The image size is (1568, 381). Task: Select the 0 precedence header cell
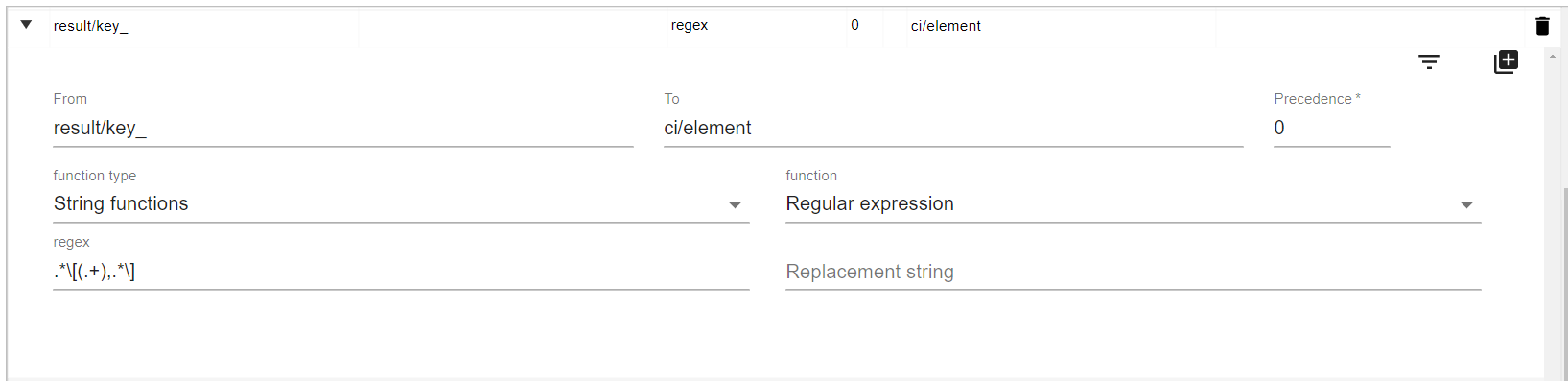point(865,26)
